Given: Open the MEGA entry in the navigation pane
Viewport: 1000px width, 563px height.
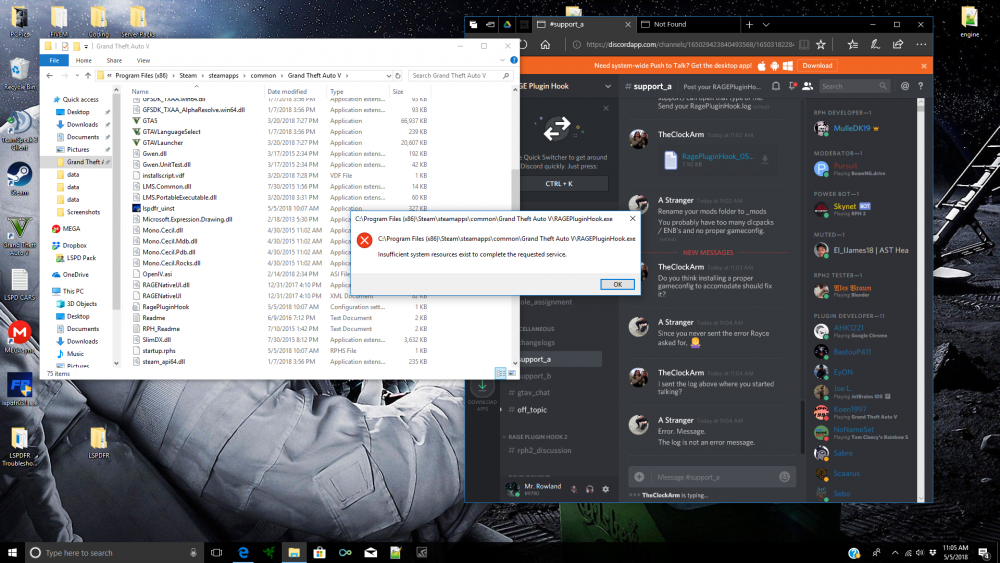Looking at the screenshot, I should [x=71, y=228].
